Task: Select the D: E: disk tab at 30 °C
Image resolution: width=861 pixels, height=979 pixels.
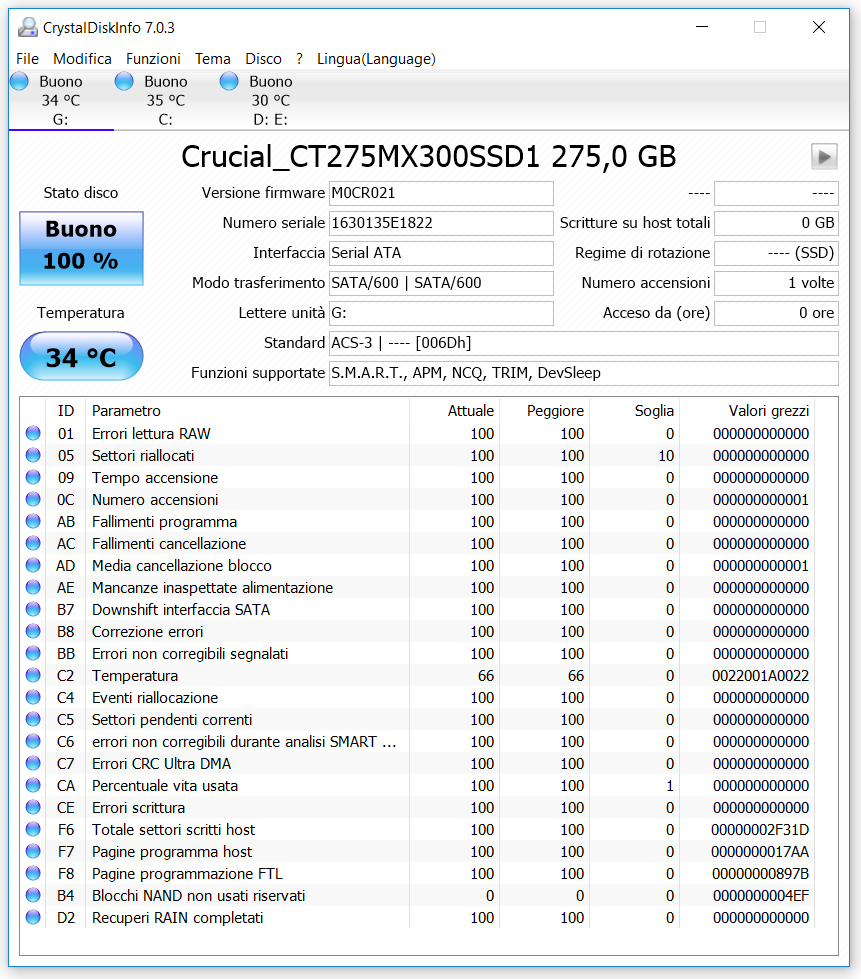Action: 271,100
